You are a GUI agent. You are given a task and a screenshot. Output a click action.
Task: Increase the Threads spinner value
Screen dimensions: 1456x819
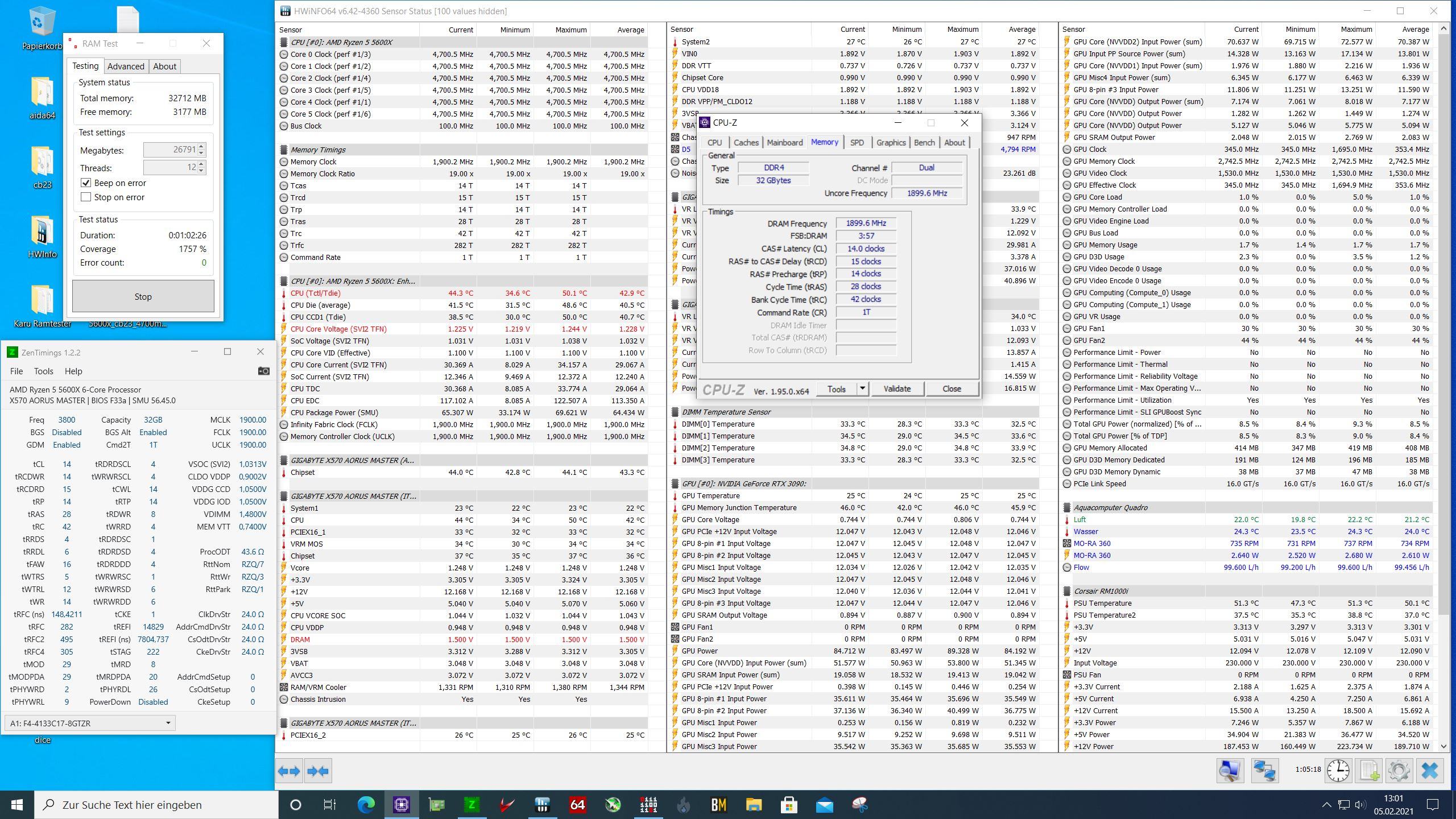(201, 164)
